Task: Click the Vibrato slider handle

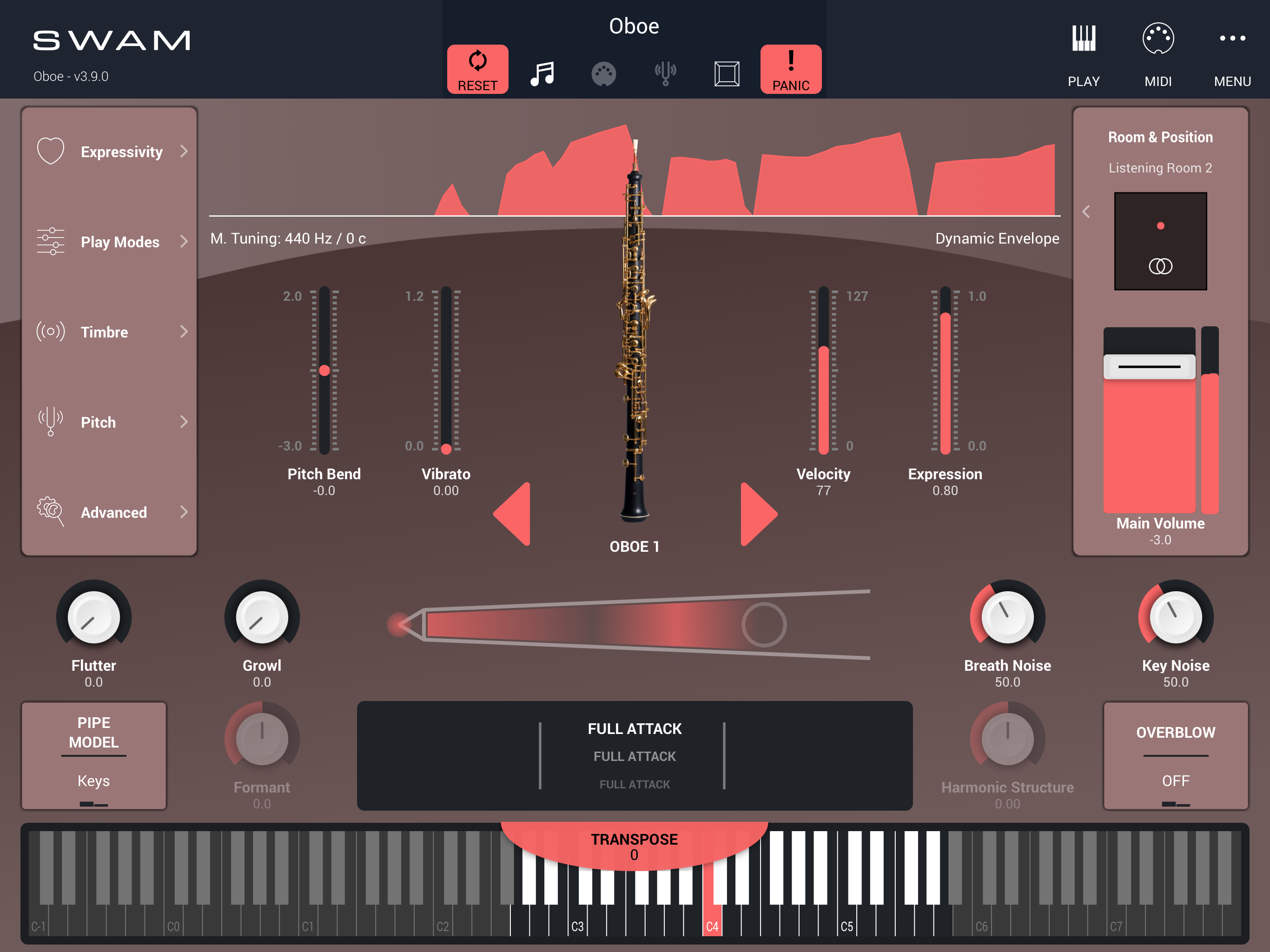Action: pyautogui.click(x=446, y=449)
